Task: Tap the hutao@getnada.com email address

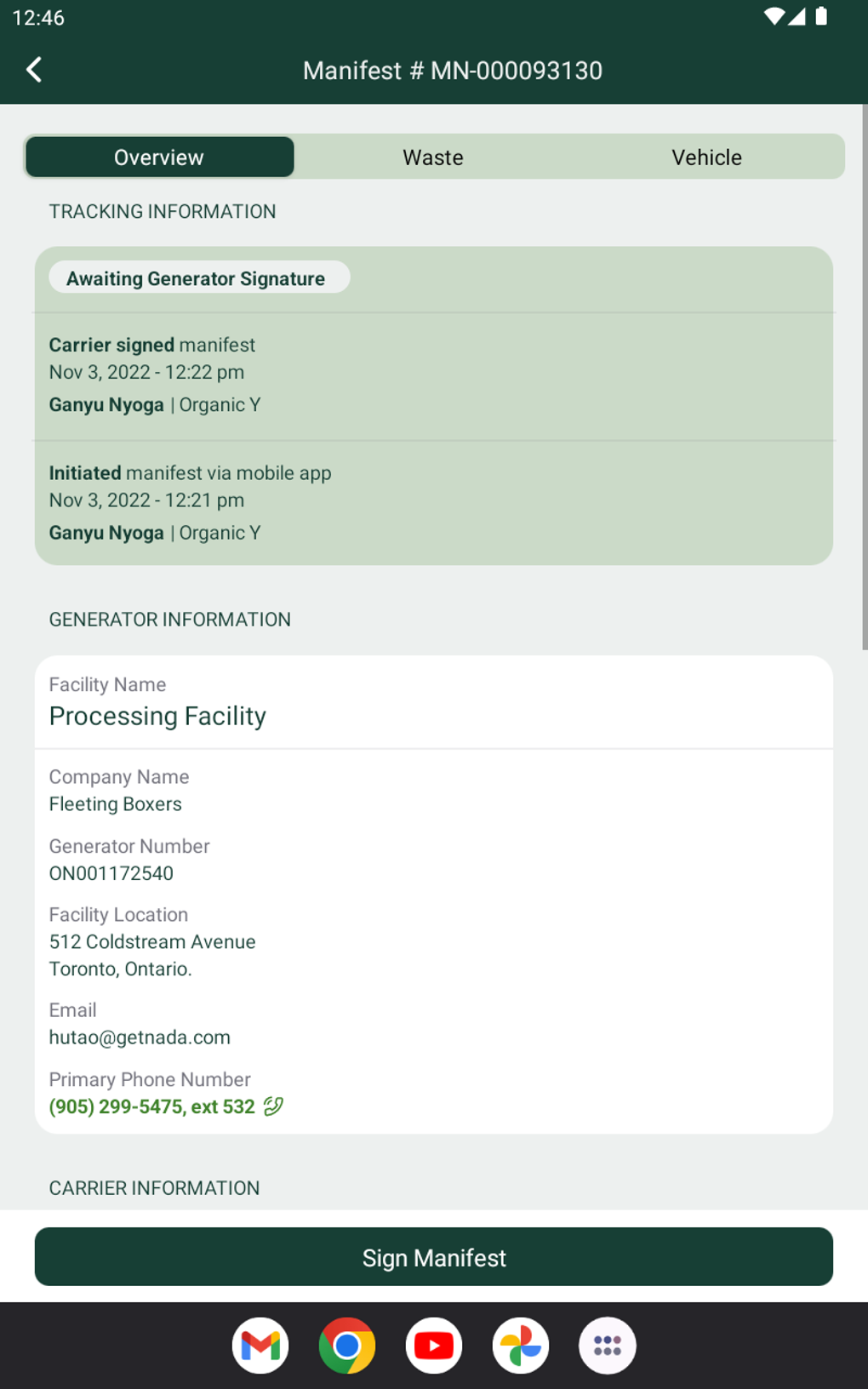Action: (140, 1037)
